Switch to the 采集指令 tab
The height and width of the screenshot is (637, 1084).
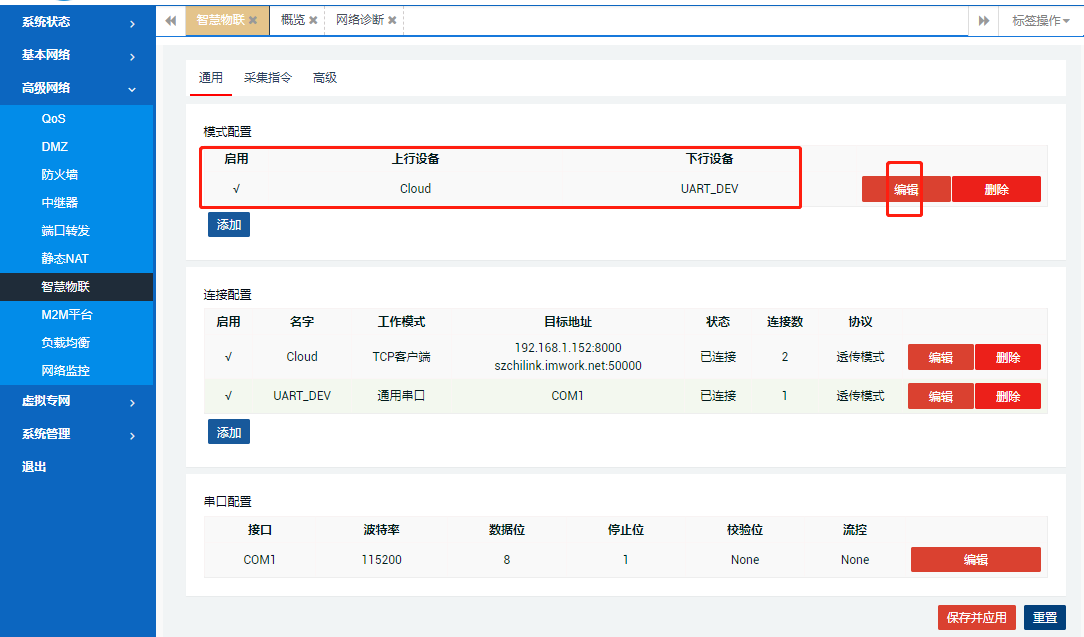(x=266, y=76)
